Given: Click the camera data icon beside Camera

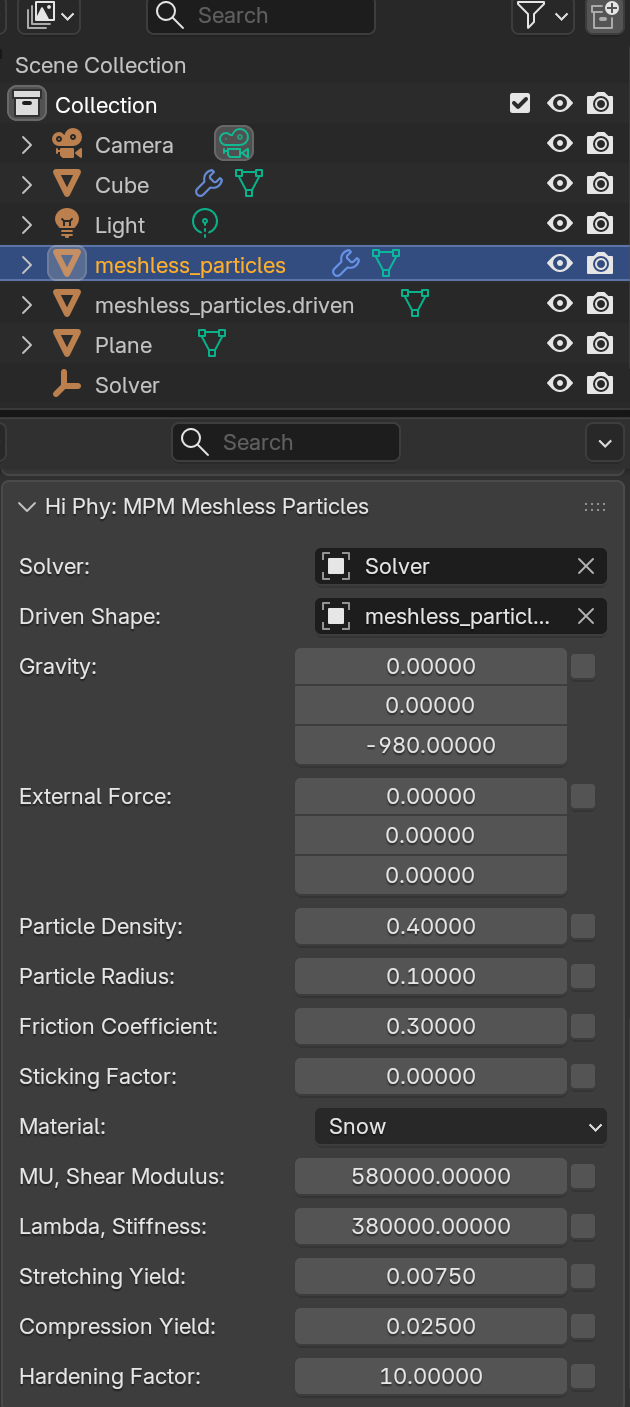Looking at the screenshot, I should (x=234, y=144).
